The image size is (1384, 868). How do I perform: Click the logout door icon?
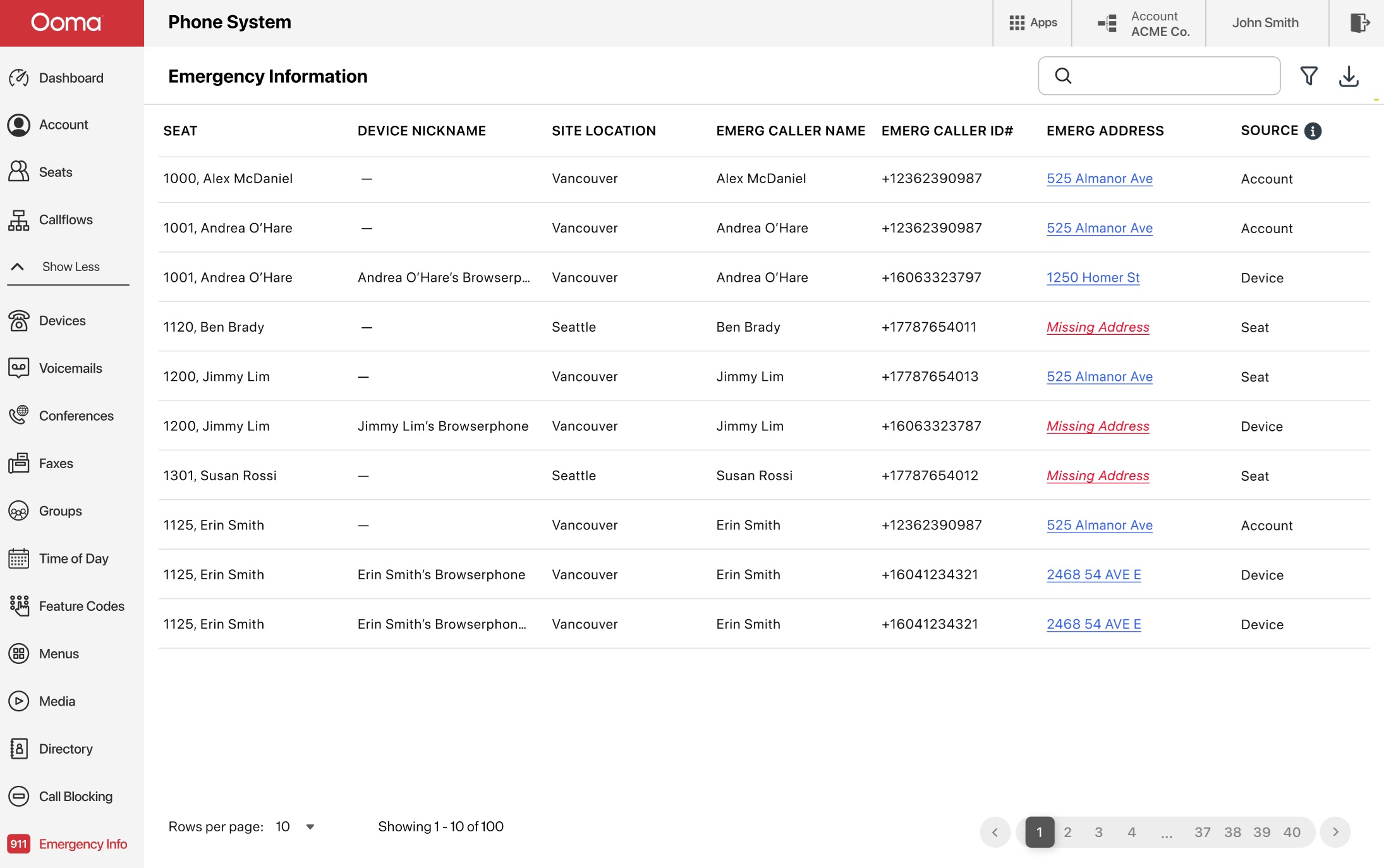point(1359,23)
